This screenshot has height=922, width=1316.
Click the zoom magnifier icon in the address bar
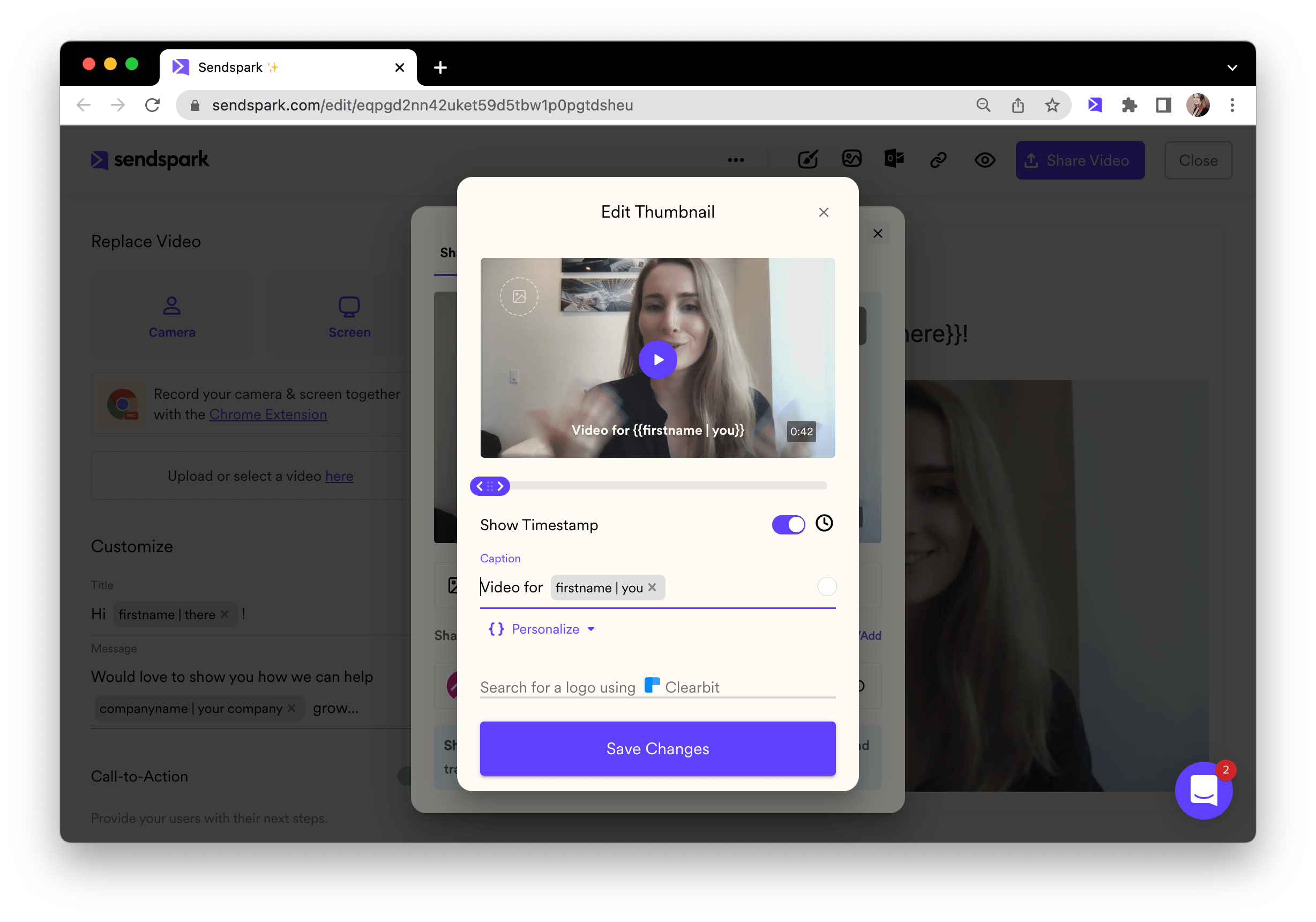coord(983,105)
